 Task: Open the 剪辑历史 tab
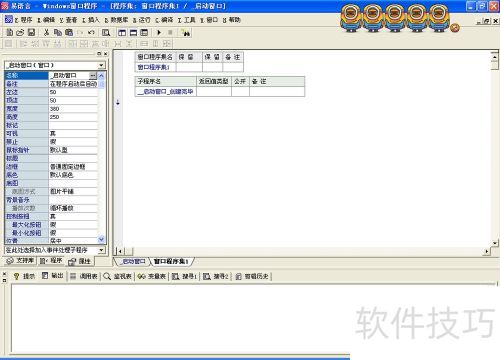point(252,276)
